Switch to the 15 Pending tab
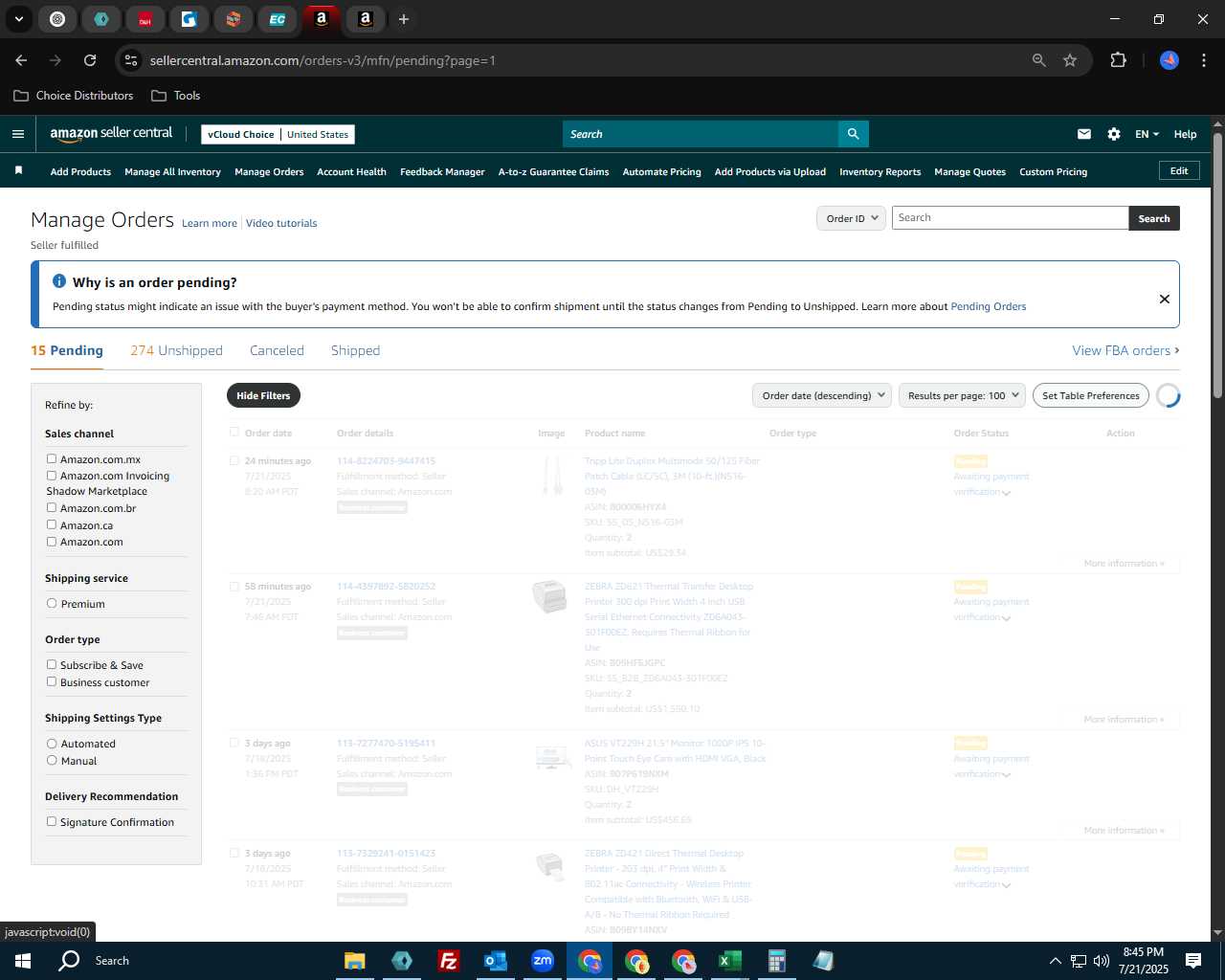Viewport: 1225px width, 980px height. pyautogui.click(x=67, y=350)
